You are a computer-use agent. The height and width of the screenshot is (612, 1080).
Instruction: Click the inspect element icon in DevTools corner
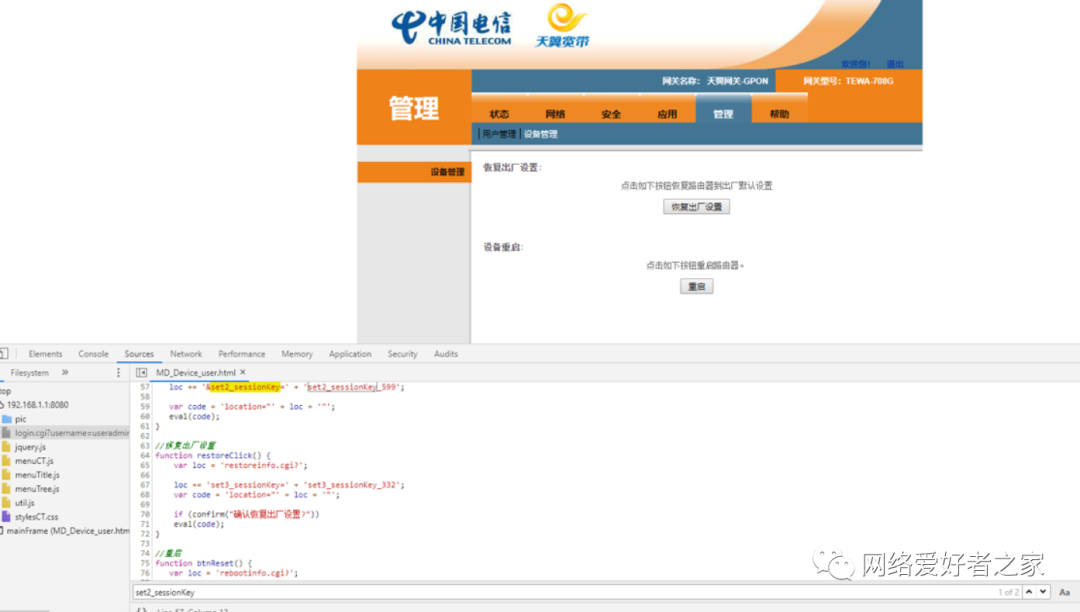pos(4,353)
